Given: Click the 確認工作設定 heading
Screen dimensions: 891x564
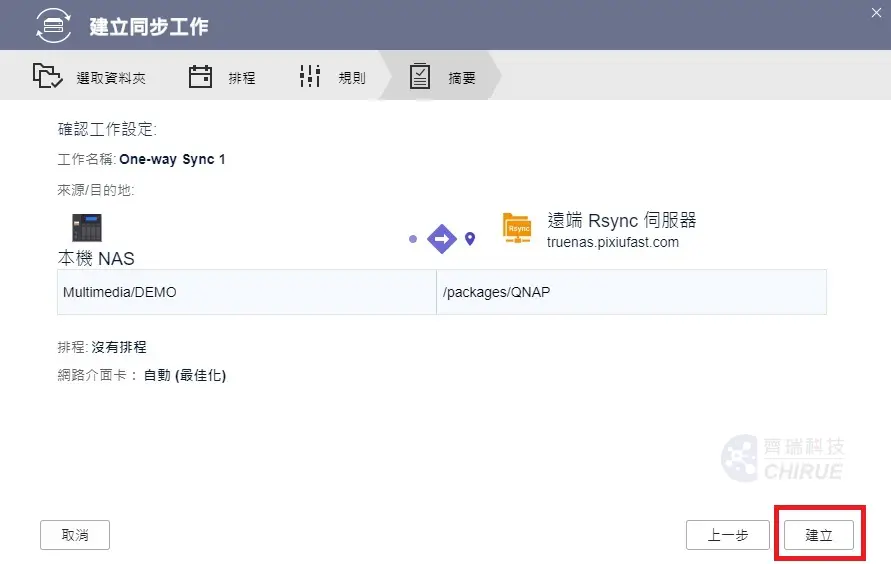Looking at the screenshot, I should click(x=107, y=129).
